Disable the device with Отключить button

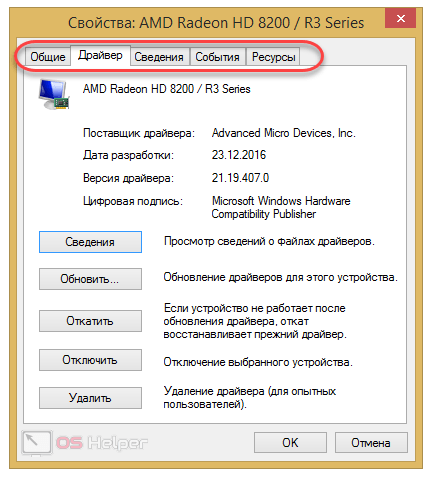click(x=90, y=360)
